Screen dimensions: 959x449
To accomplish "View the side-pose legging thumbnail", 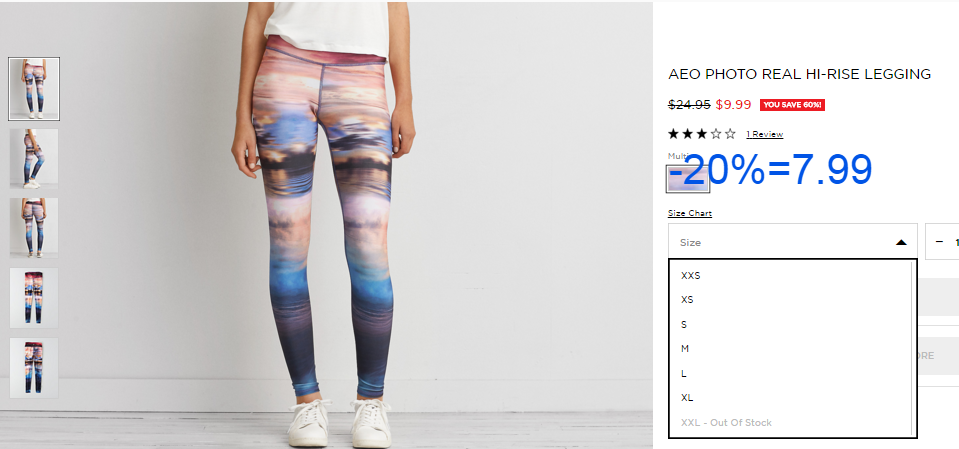I will (x=34, y=158).
